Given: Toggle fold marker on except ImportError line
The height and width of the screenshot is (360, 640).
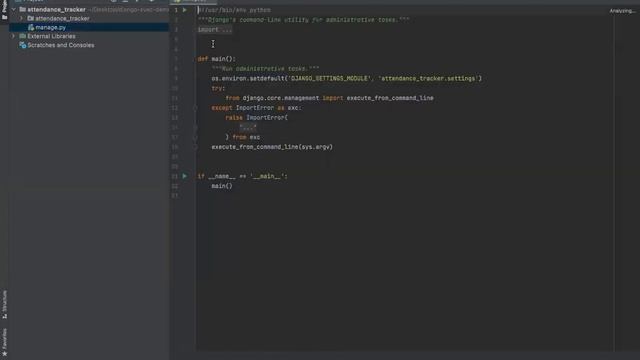Looking at the screenshot, I should (x=195, y=108).
